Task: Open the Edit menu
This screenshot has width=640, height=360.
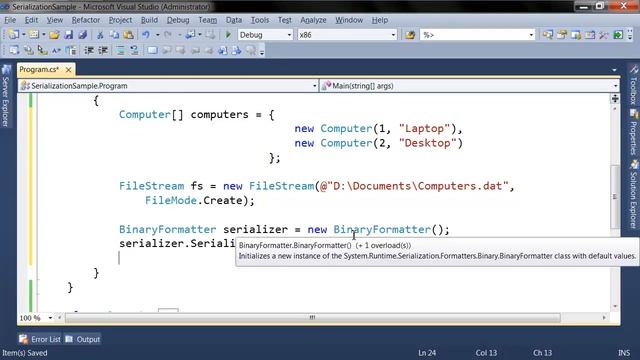Action: coord(31,20)
